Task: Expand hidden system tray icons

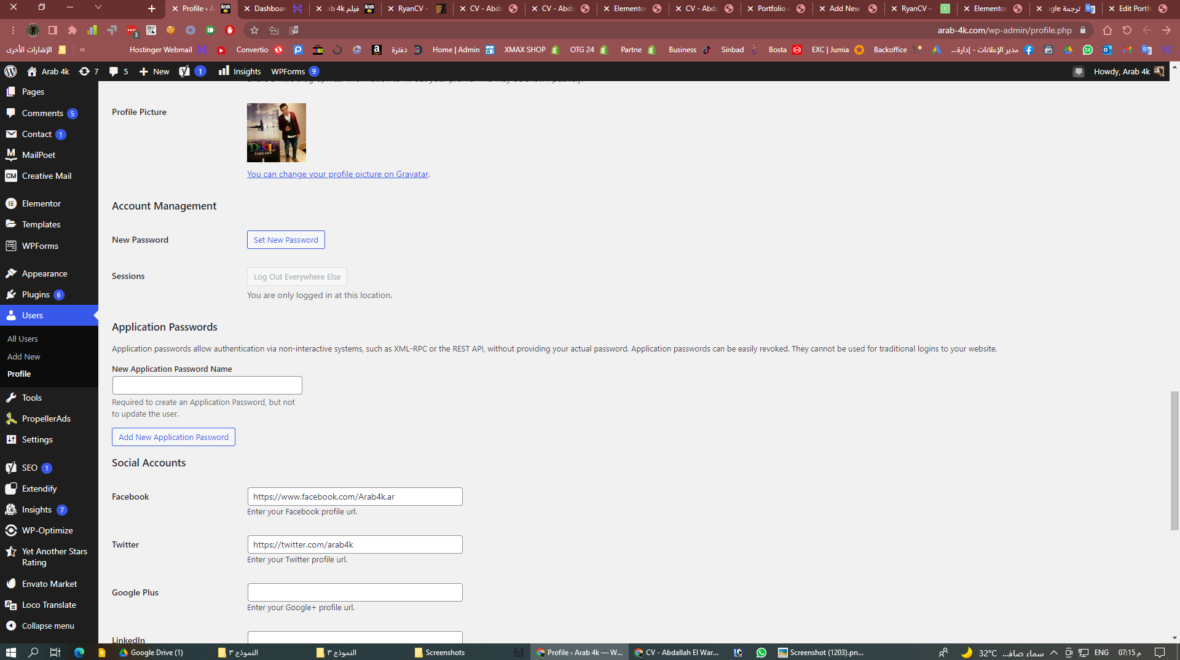Action: (x=1055, y=652)
